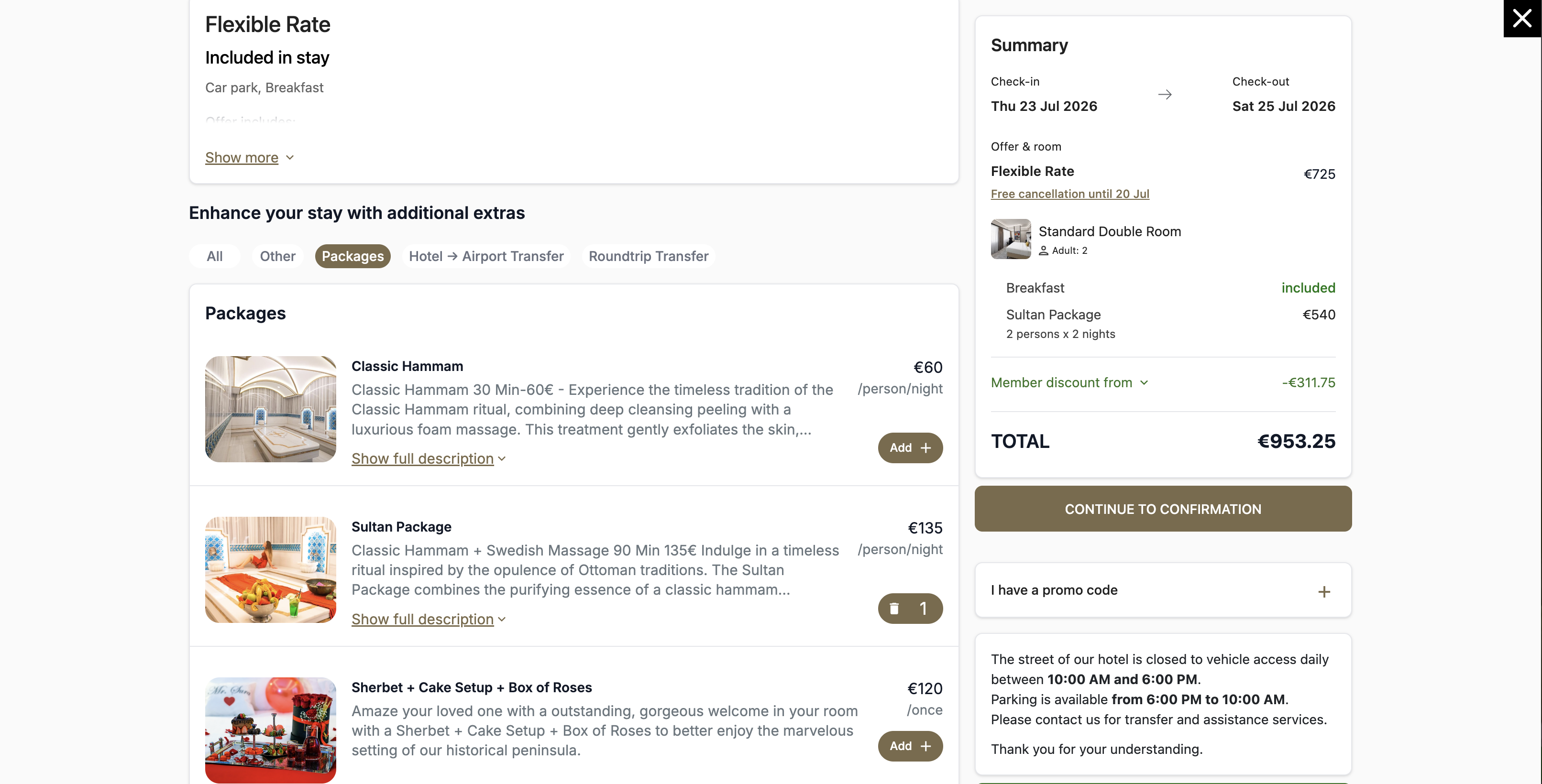Click Continue to Confirmation button

click(x=1163, y=509)
